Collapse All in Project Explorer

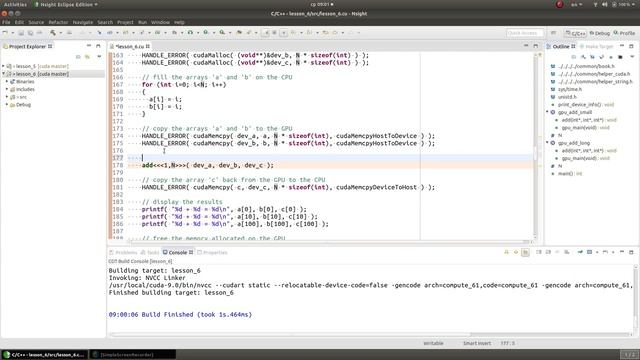point(78,57)
